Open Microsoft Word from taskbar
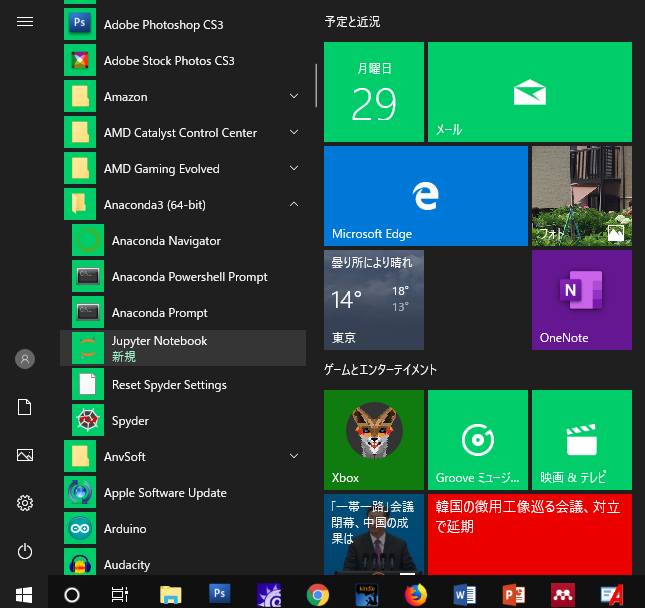This screenshot has width=645, height=608. 465,594
